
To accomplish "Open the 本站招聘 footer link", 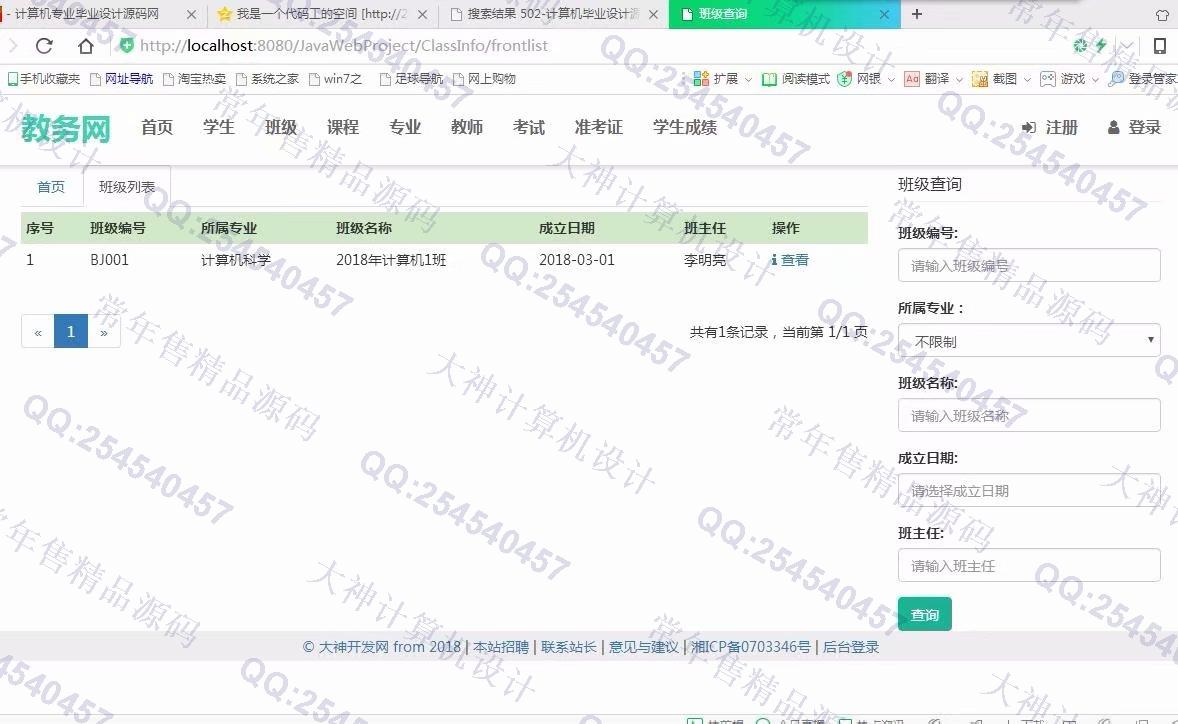I will point(501,647).
